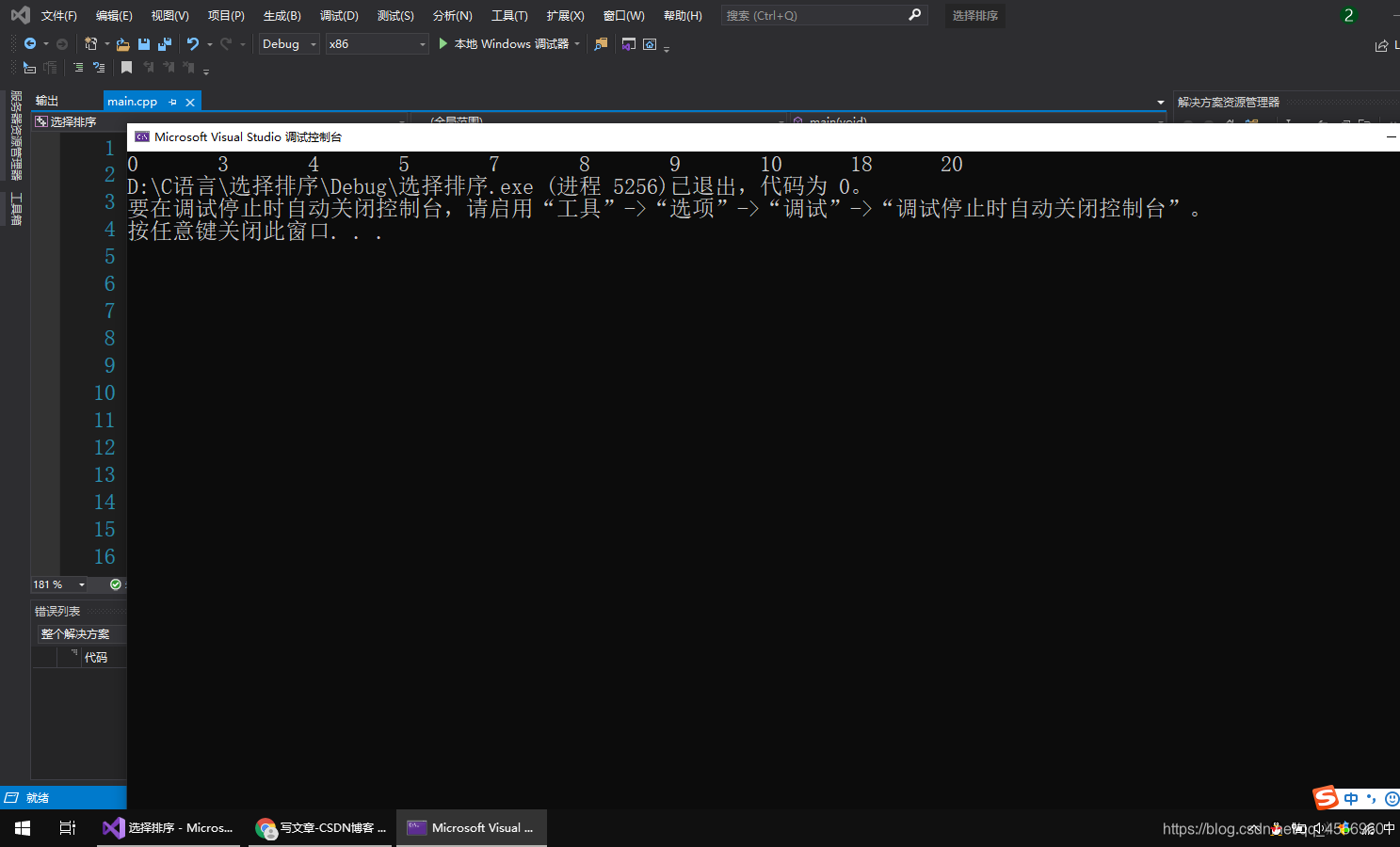Image resolution: width=1400 pixels, height=847 pixels.
Task: Click the 代码 column header in error list
Action: tap(95, 657)
